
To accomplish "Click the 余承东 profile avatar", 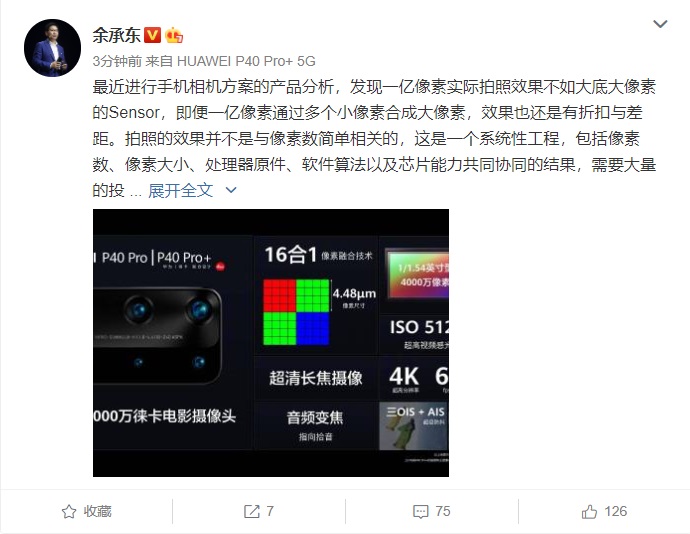I will click(x=52, y=48).
